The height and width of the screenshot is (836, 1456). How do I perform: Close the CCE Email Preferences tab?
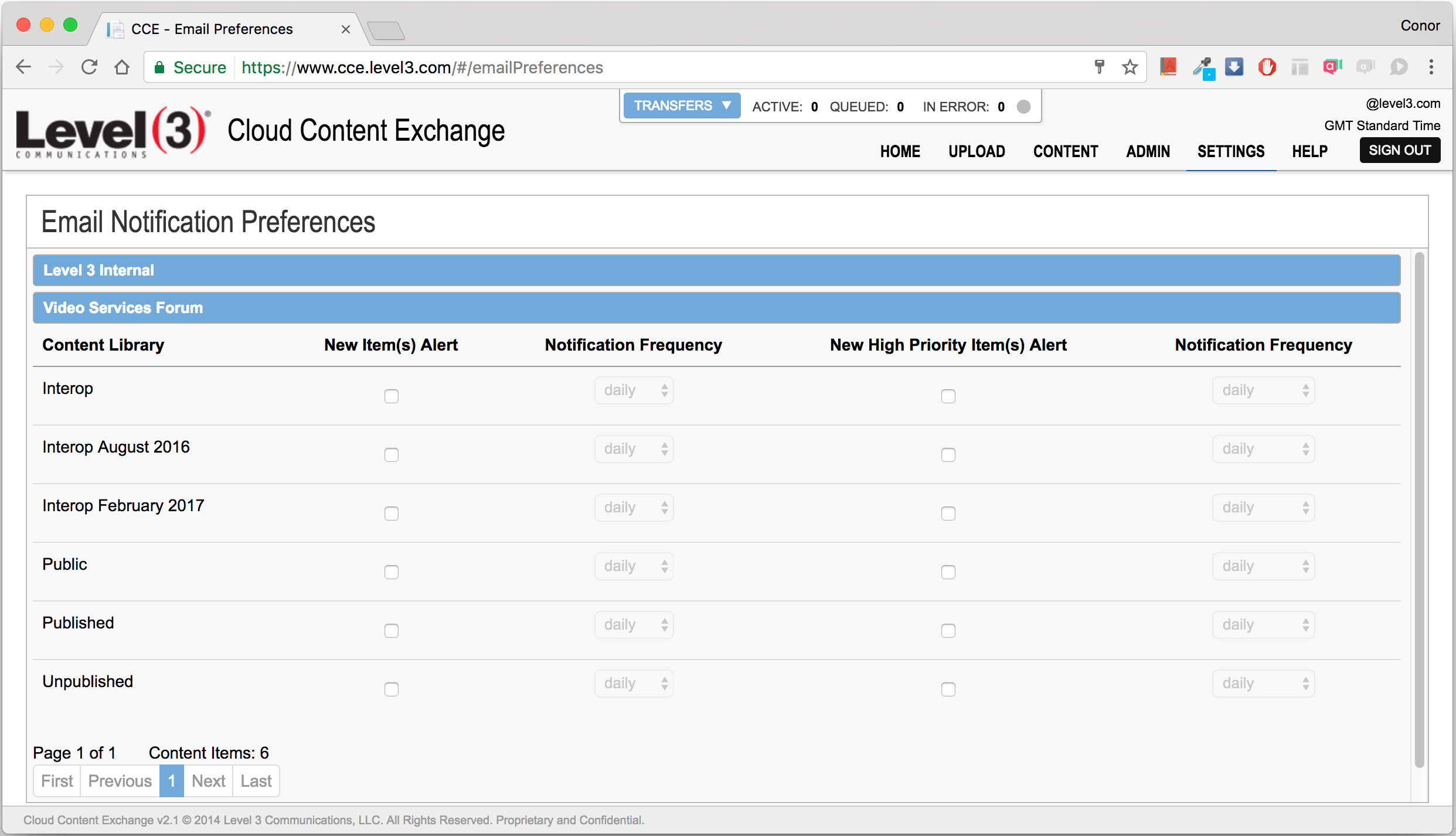346,29
